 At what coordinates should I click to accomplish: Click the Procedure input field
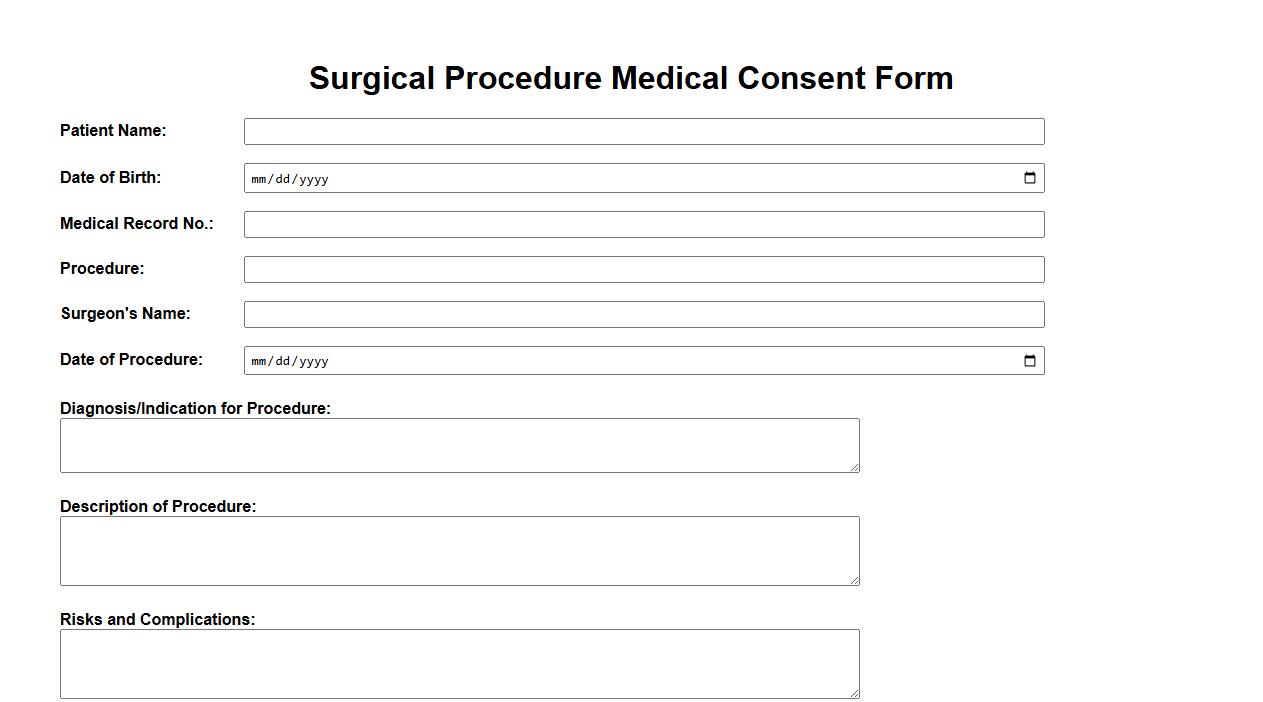[x=644, y=268]
